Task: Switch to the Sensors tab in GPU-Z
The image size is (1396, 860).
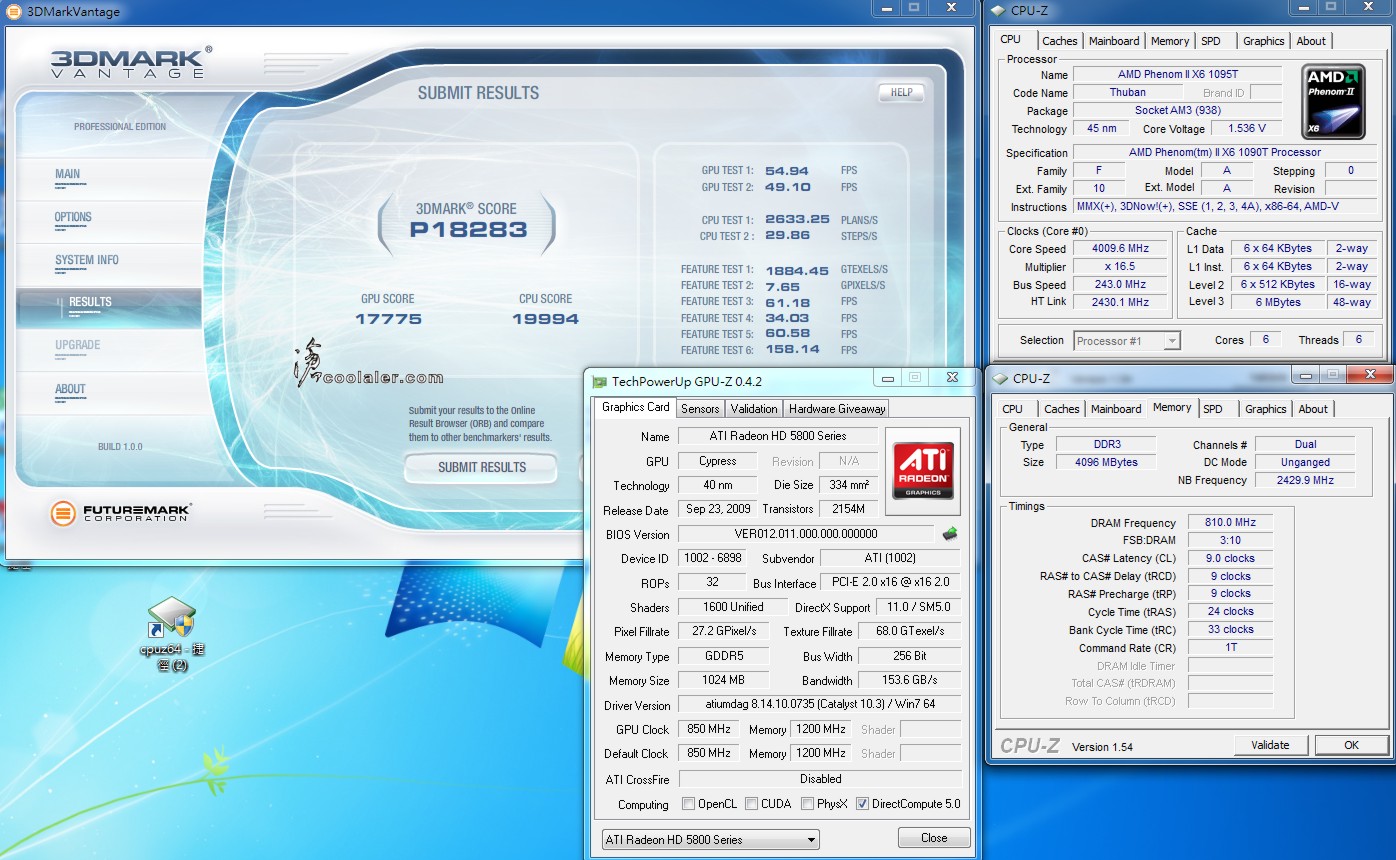Action: tap(700, 408)
